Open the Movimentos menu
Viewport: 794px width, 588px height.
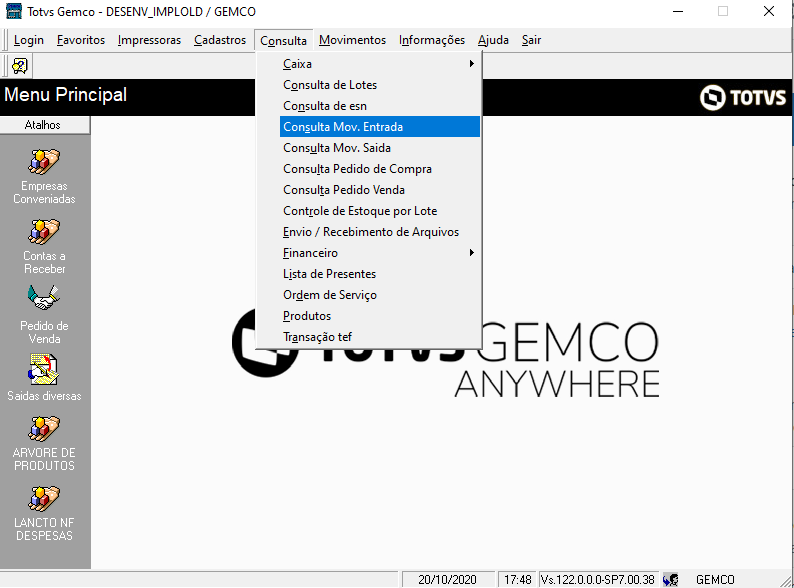[352, 40]
